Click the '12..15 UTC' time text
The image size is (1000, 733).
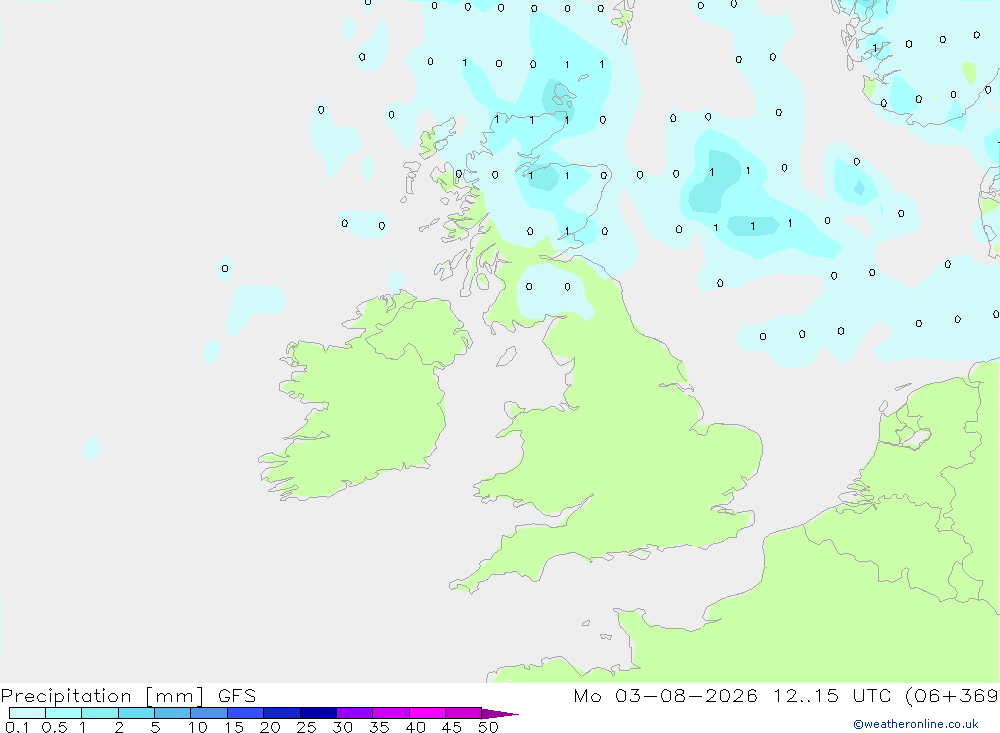tap(832, 696)
